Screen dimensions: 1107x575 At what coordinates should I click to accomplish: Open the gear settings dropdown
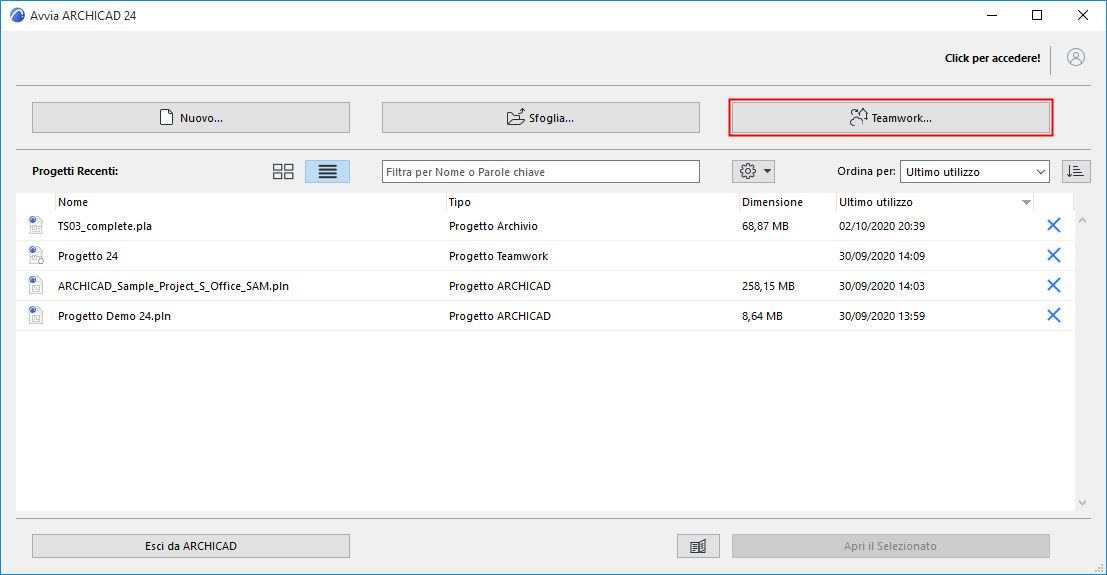[753, 171]
